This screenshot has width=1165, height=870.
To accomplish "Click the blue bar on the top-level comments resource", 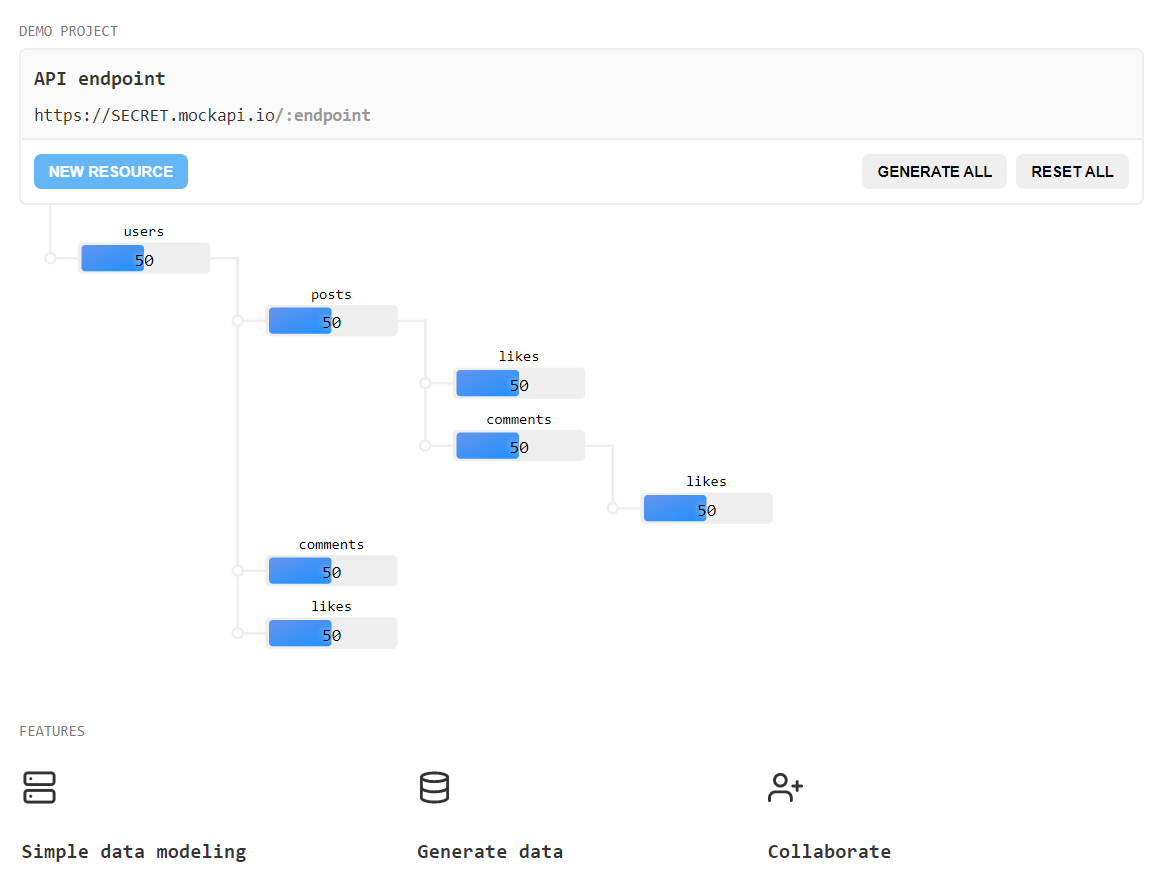I will (x=299, y=571).
